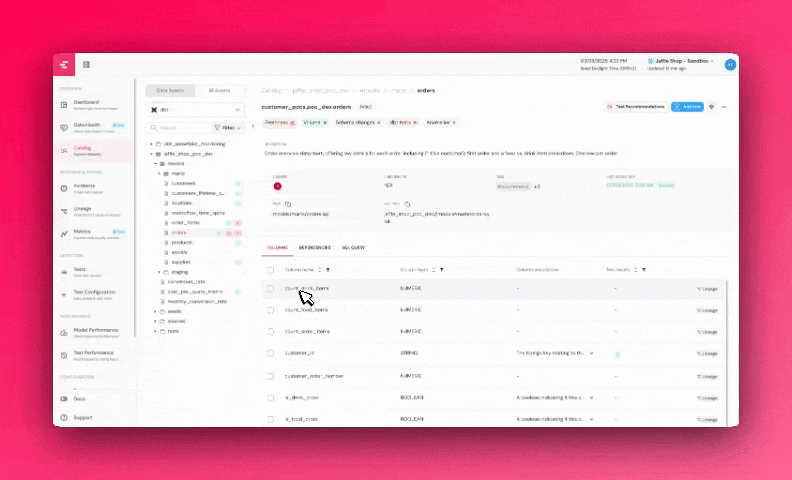Screen dimensions: 792x480
Task: Open Support in the sidebar
Action: [82, 417]
